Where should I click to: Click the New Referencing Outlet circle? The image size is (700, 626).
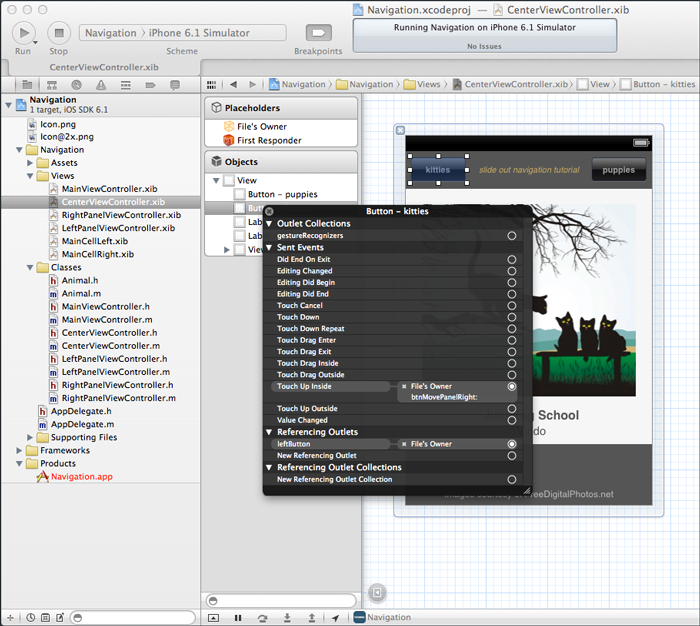(x=512, y=456)
